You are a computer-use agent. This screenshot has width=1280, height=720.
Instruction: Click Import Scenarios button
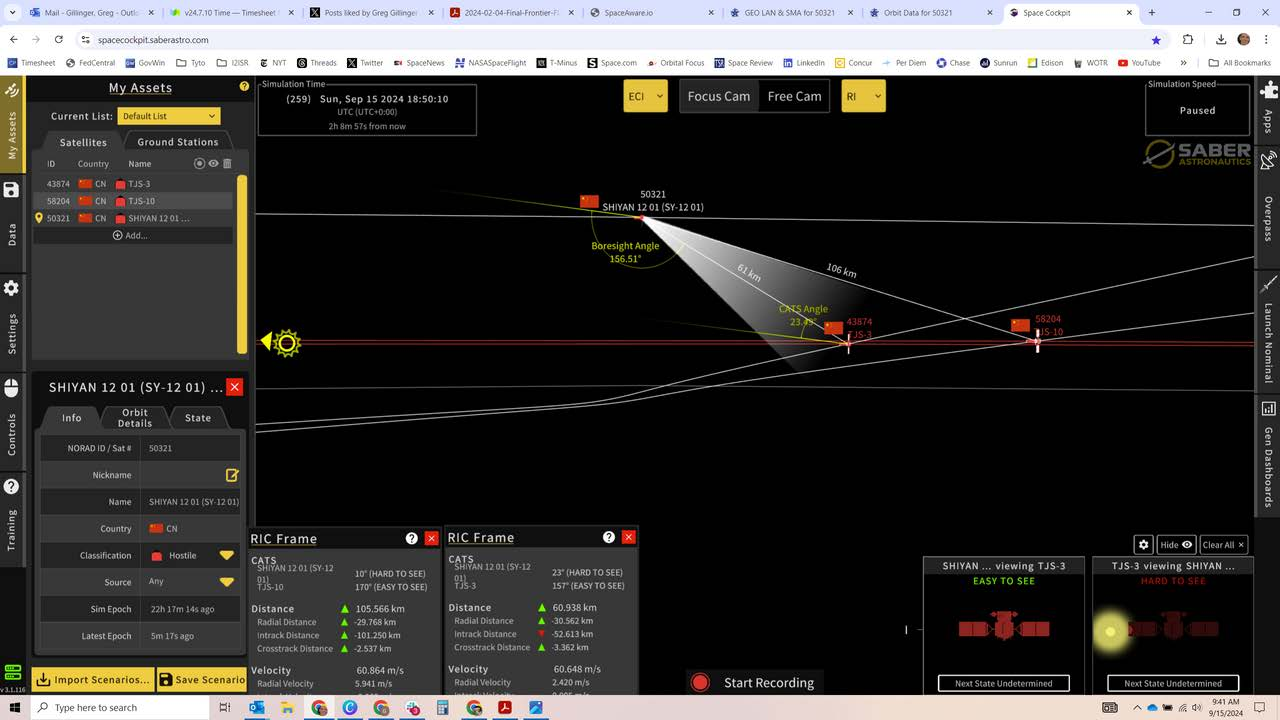pyautogui.click(x=93, y=680)
